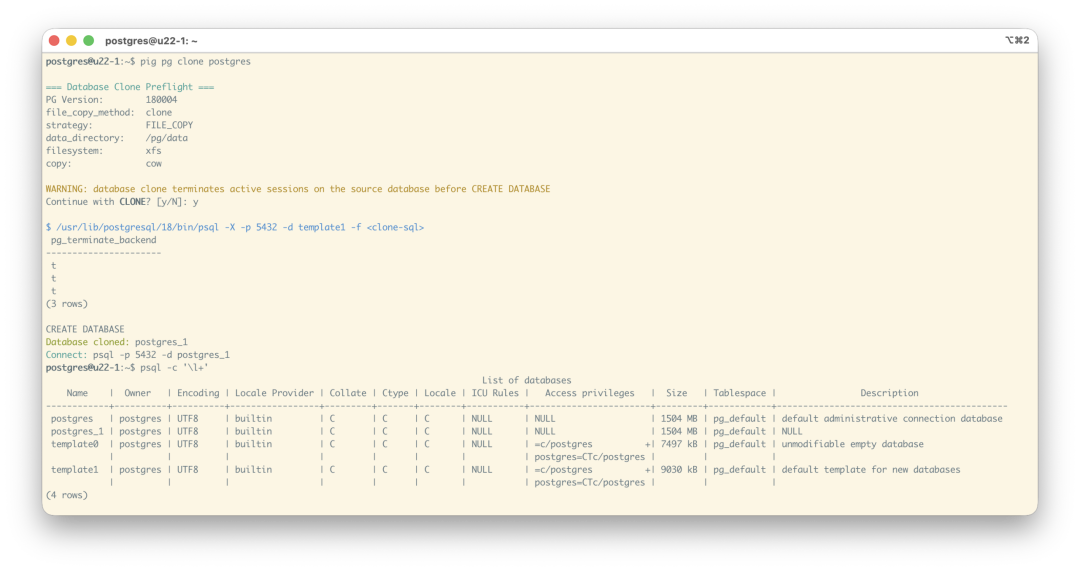
Task: Click the 'Access privileges' column header
Action: pyautogui.click(x=590, y=393)
